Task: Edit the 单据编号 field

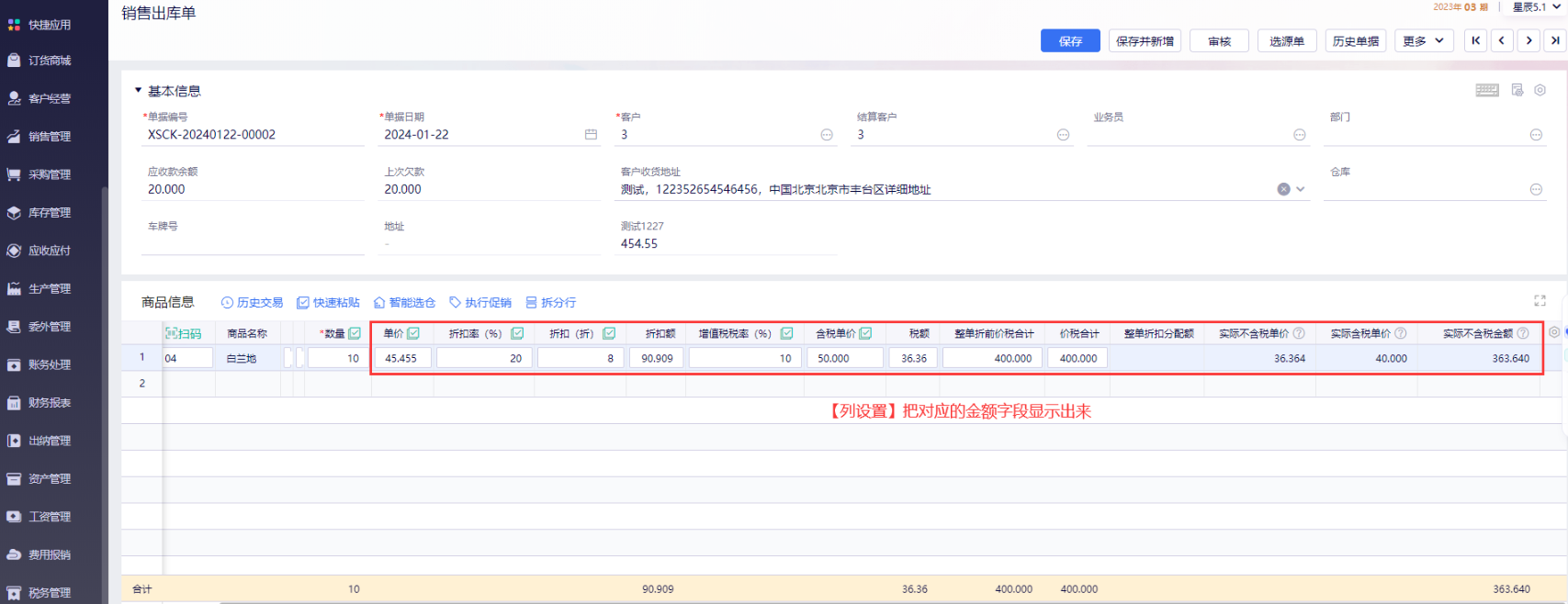Action: point(253,135)
